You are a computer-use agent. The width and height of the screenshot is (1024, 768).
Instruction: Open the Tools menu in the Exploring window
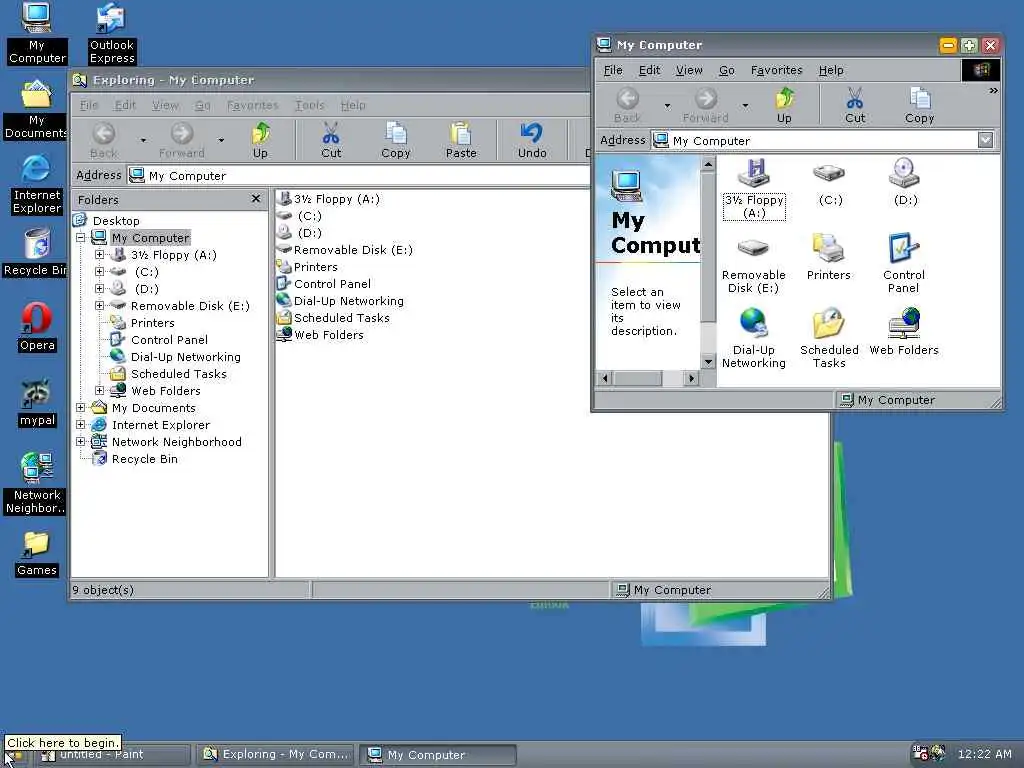coord(310,105)
